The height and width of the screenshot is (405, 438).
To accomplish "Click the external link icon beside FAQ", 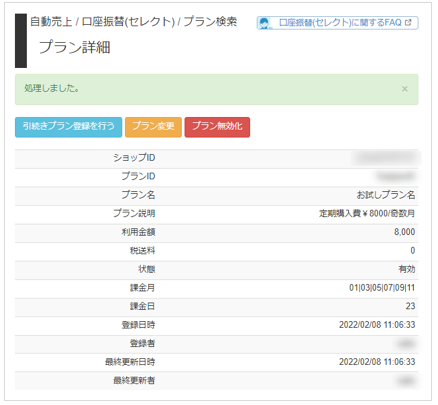I will tap(408, 23).
